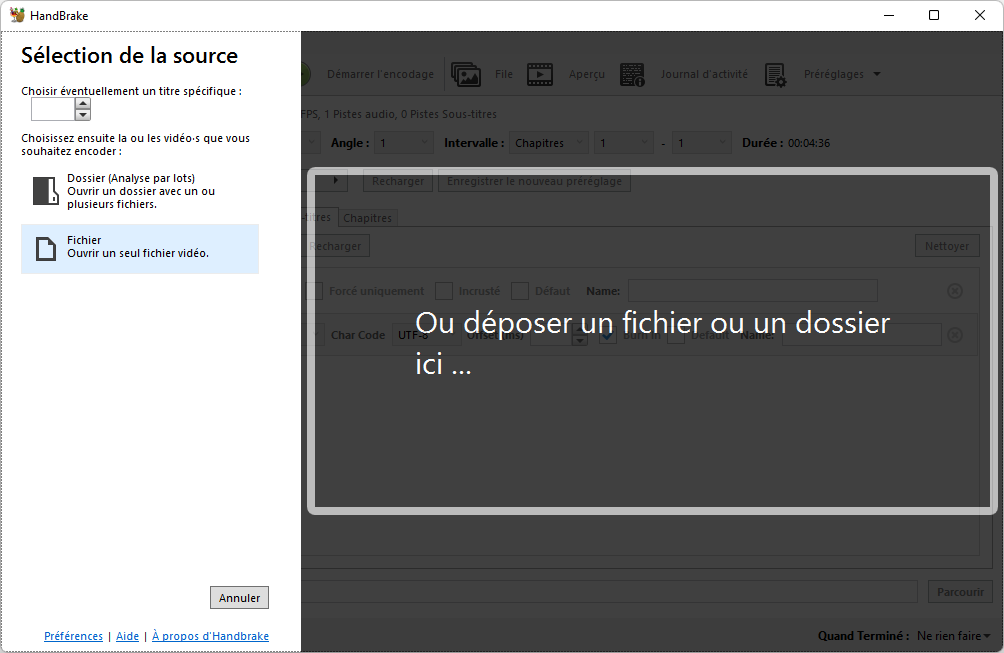Decrease the specific title number
1004x653 pixels.
coord(83,115)
